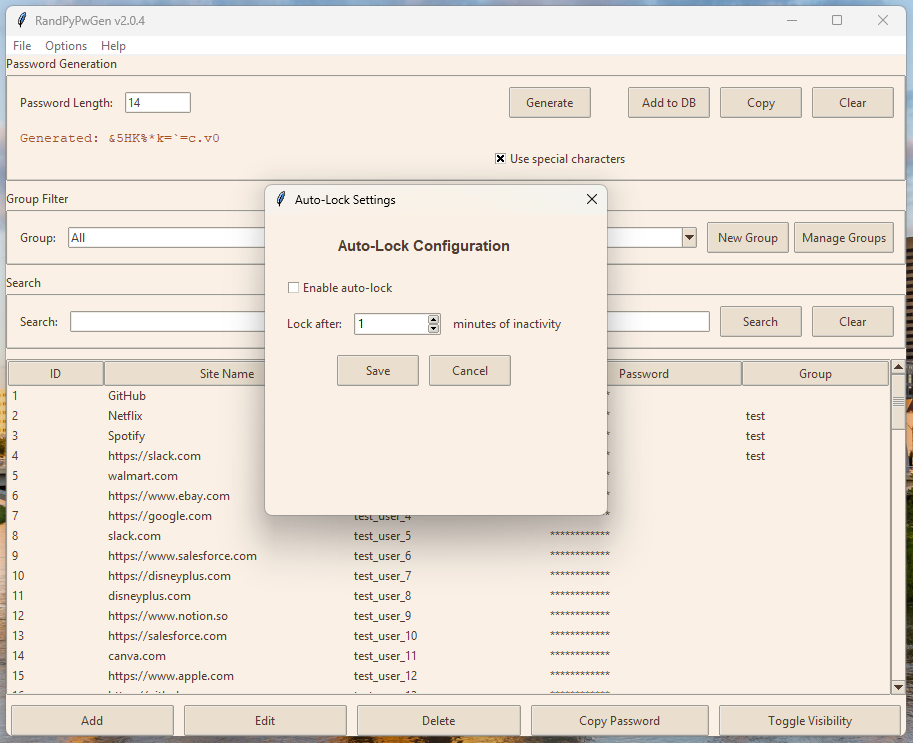Expand the Group dropdown arrow
This screenshot has width=913, height=743.
[689, 238]
